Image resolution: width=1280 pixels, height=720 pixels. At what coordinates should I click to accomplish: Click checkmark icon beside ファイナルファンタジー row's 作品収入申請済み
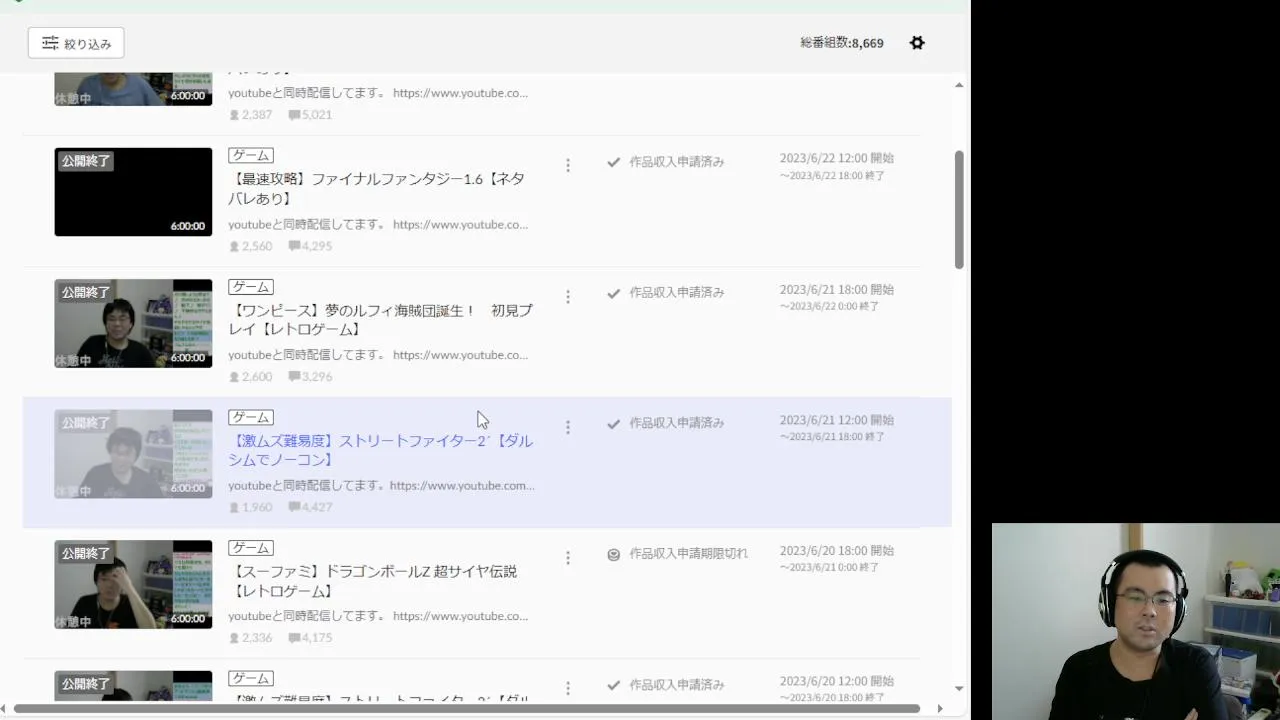pyautogui.click(x=614, y=162)
